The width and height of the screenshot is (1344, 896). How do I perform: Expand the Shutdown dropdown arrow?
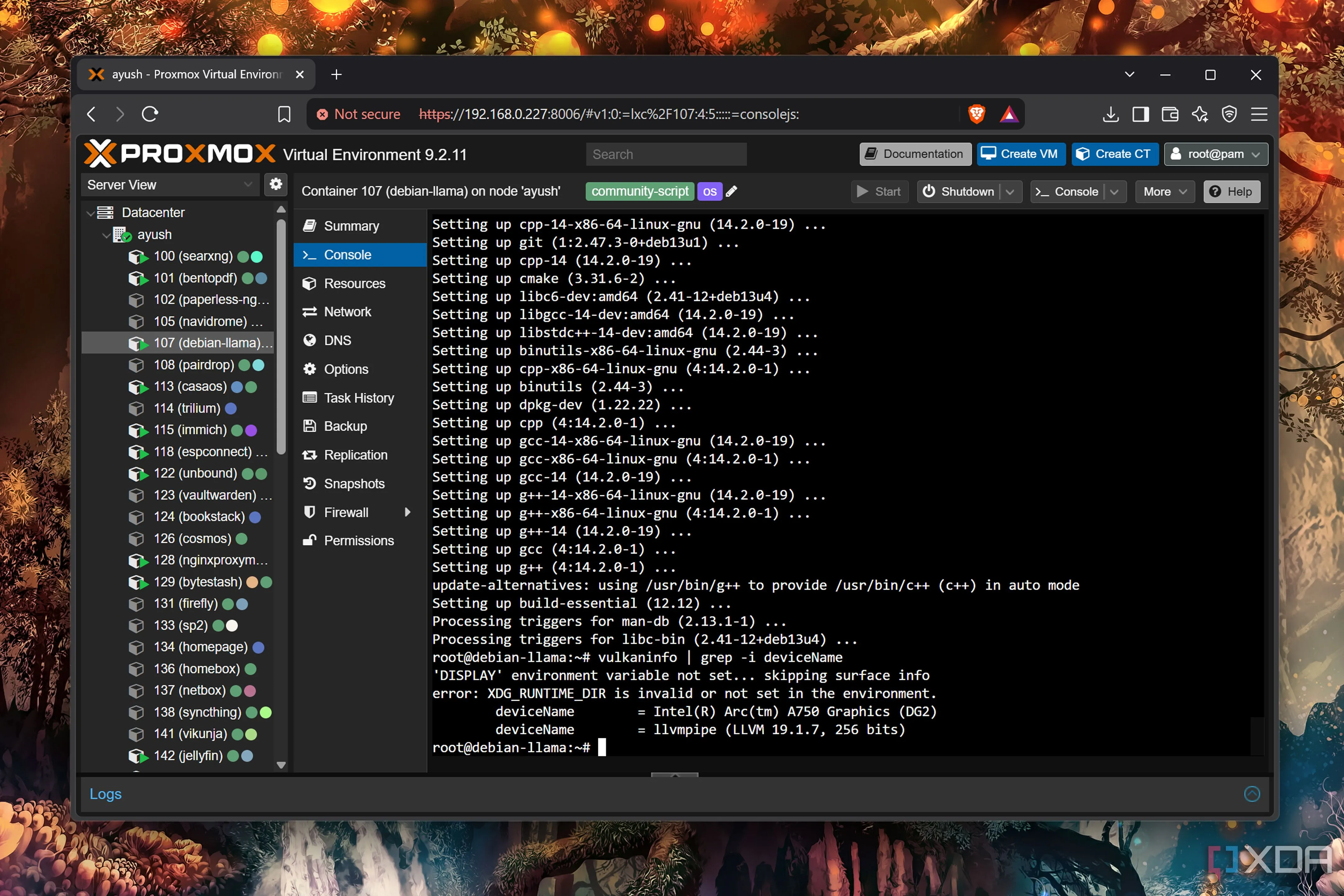(x=1010, y=192)
